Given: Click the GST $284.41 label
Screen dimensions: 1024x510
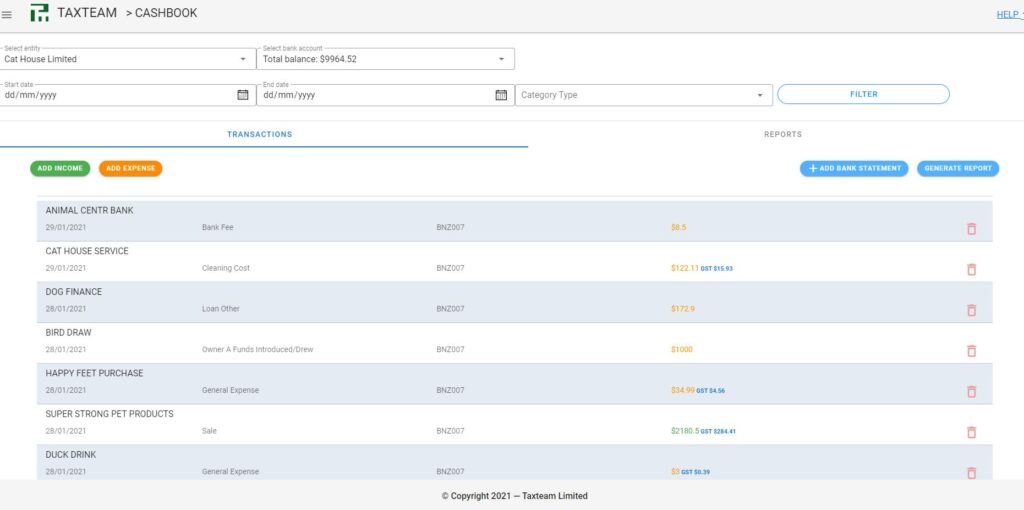Looking at the screenshot, I should pyautogui.click(x=718, y=432).
